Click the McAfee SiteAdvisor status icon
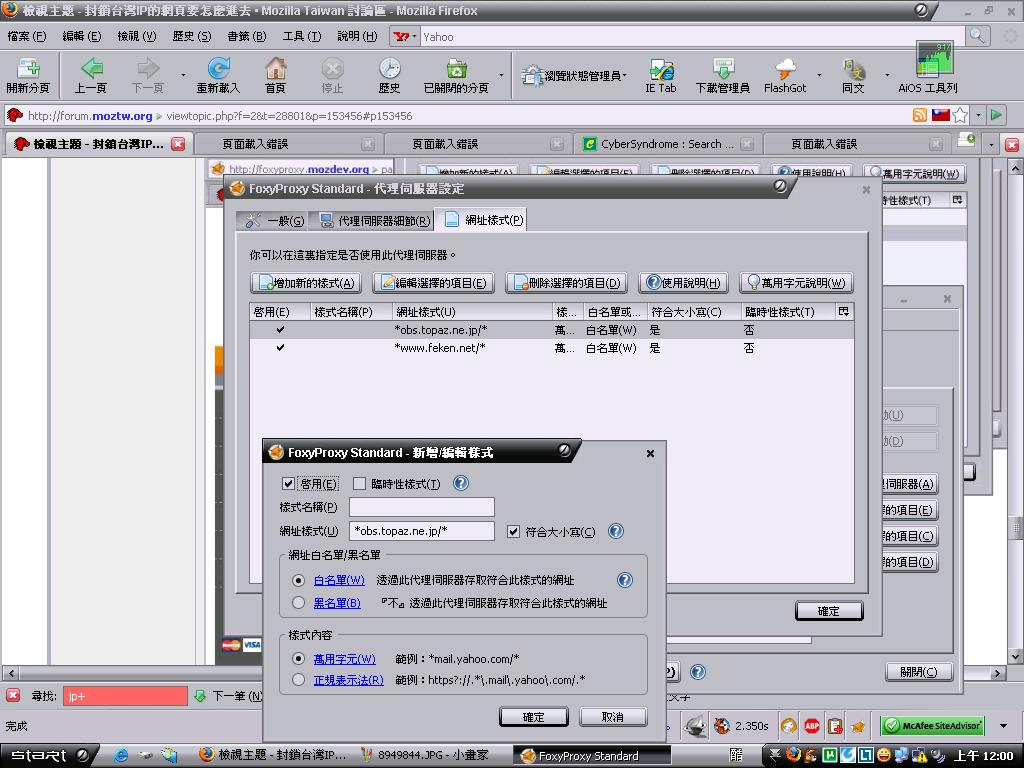This screenshot has width=1024, height=768. coord(932,726)
